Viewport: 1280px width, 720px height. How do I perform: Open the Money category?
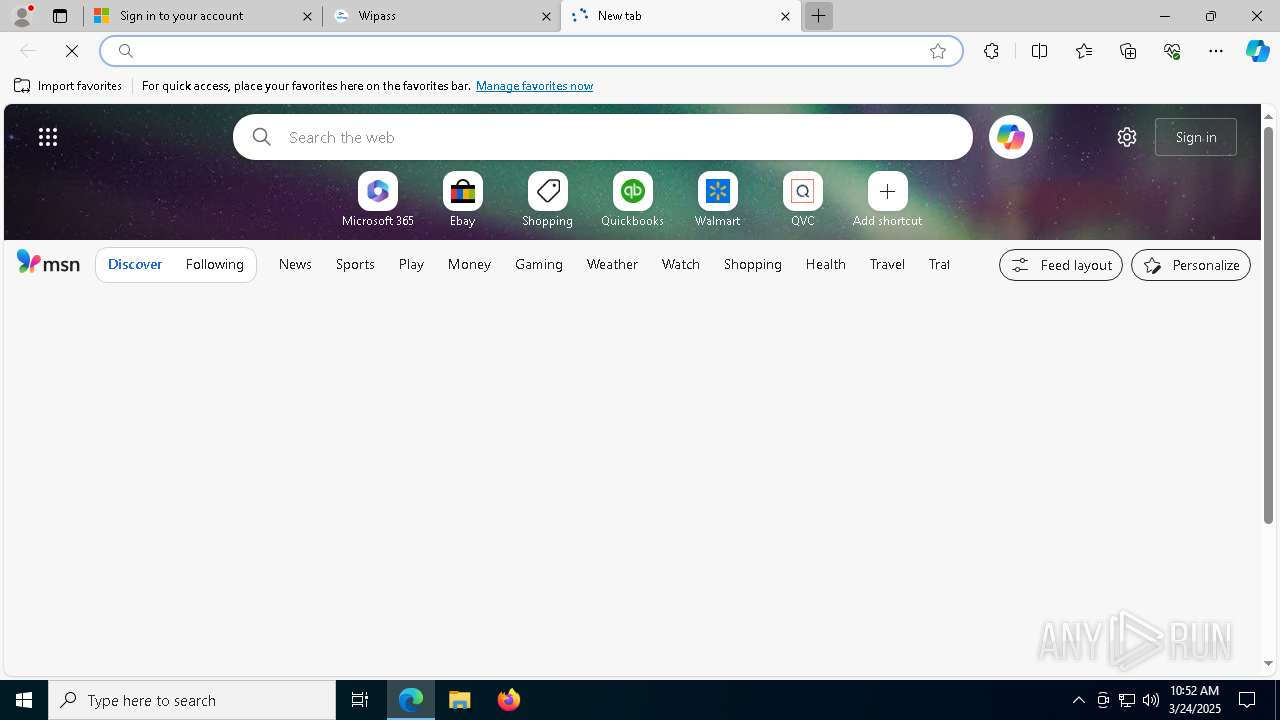tap(469, 264)
